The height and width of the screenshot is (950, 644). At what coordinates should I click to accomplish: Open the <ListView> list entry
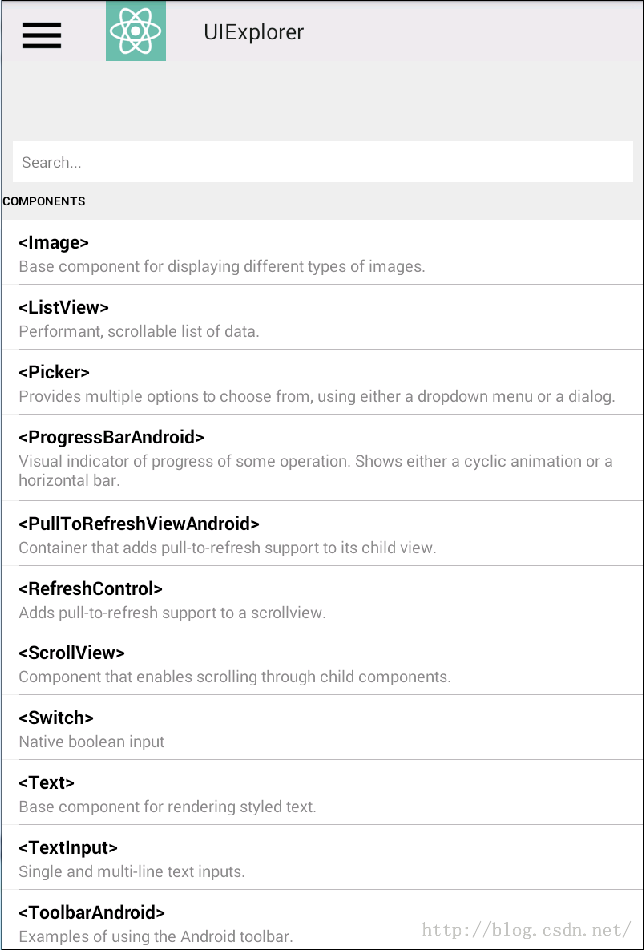coord(322,317)
